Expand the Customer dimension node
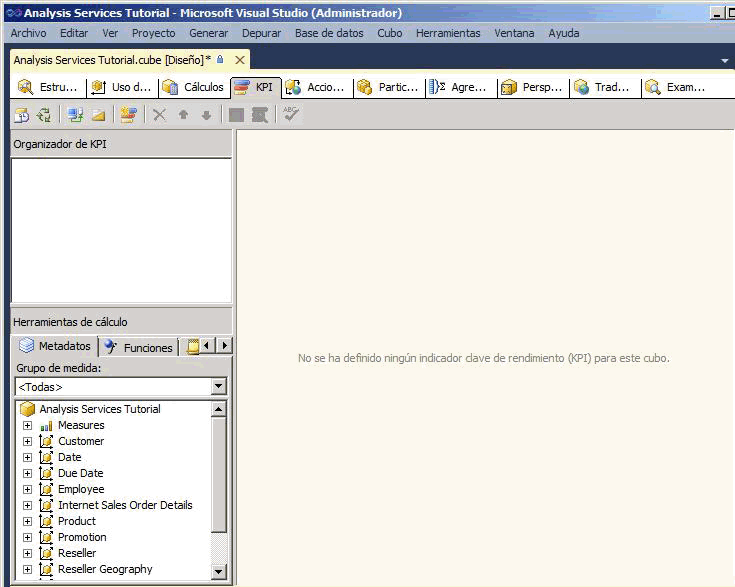Screen dimensions: 735x587 click(27, 441)
